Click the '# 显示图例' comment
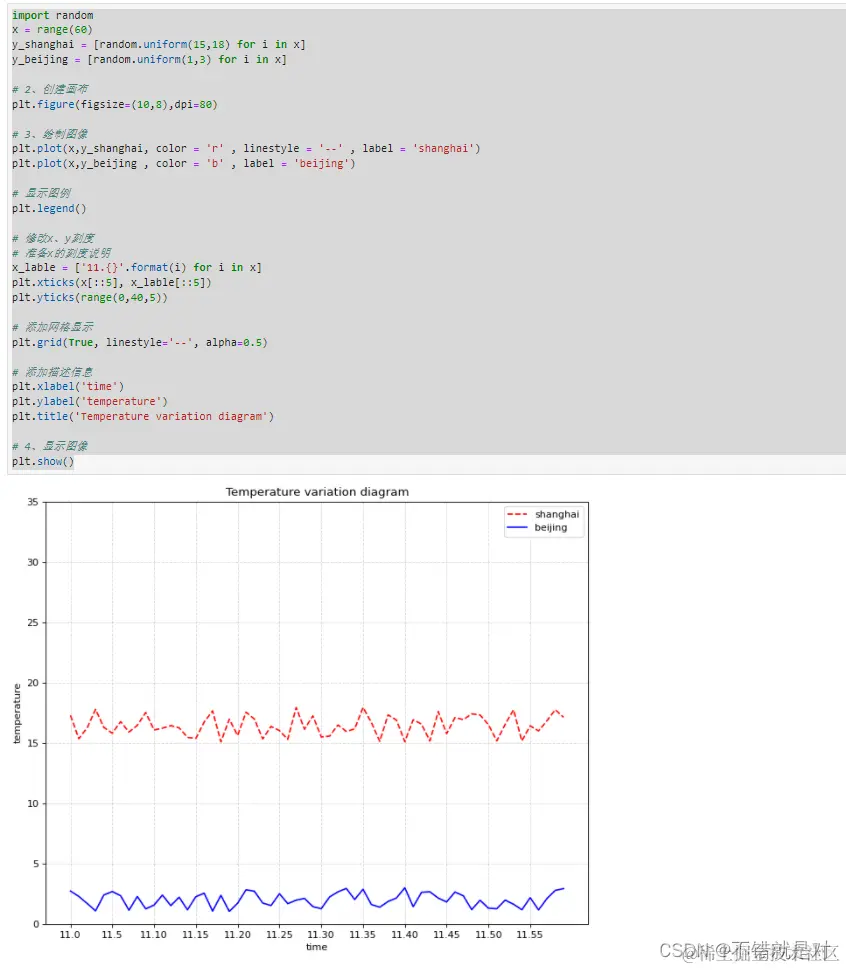 tap(41, 193)
